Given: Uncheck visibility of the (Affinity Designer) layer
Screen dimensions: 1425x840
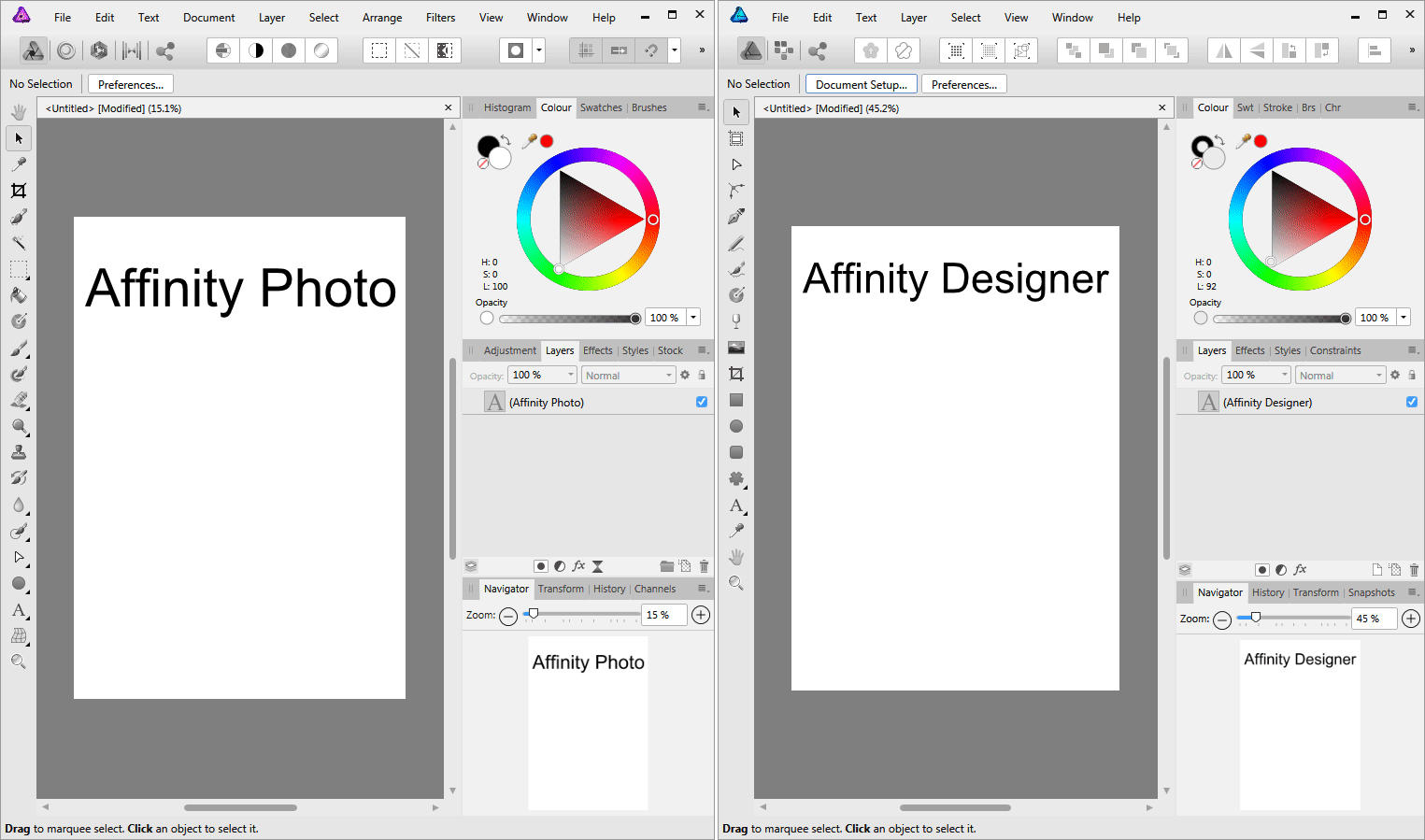Looking at the screenshot, I should (x=1412, y=402).
